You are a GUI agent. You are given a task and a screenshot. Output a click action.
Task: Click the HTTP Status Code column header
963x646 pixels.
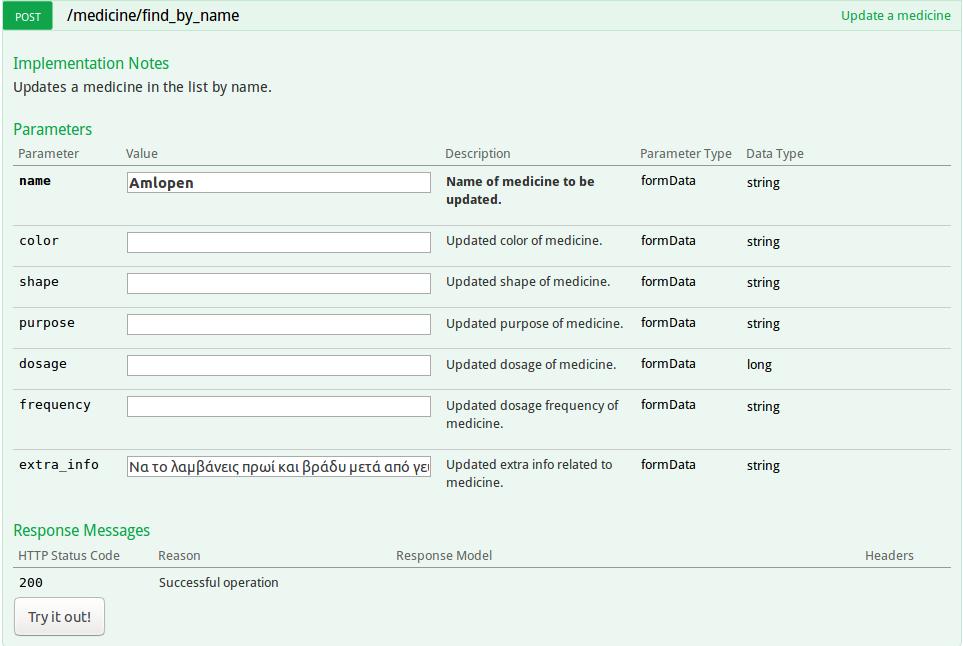[69, 556]
